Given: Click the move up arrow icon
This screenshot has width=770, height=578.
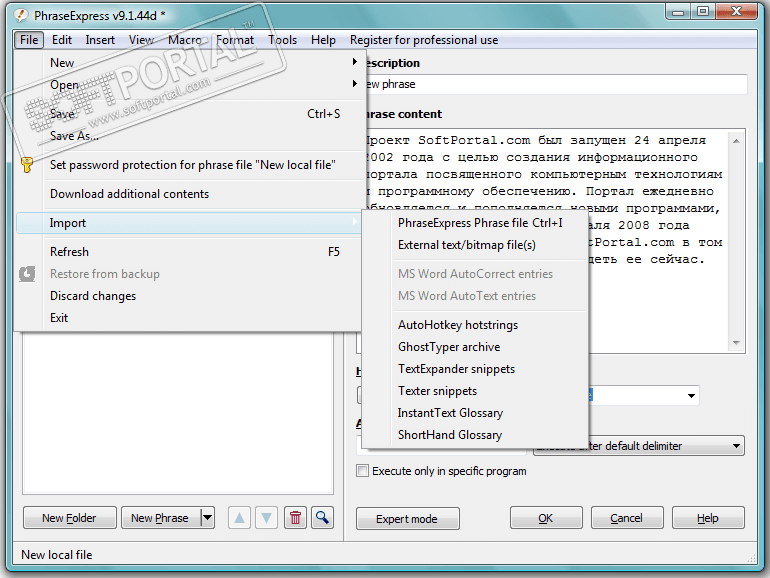Looking at the screenshot, I should click(240, 518).
